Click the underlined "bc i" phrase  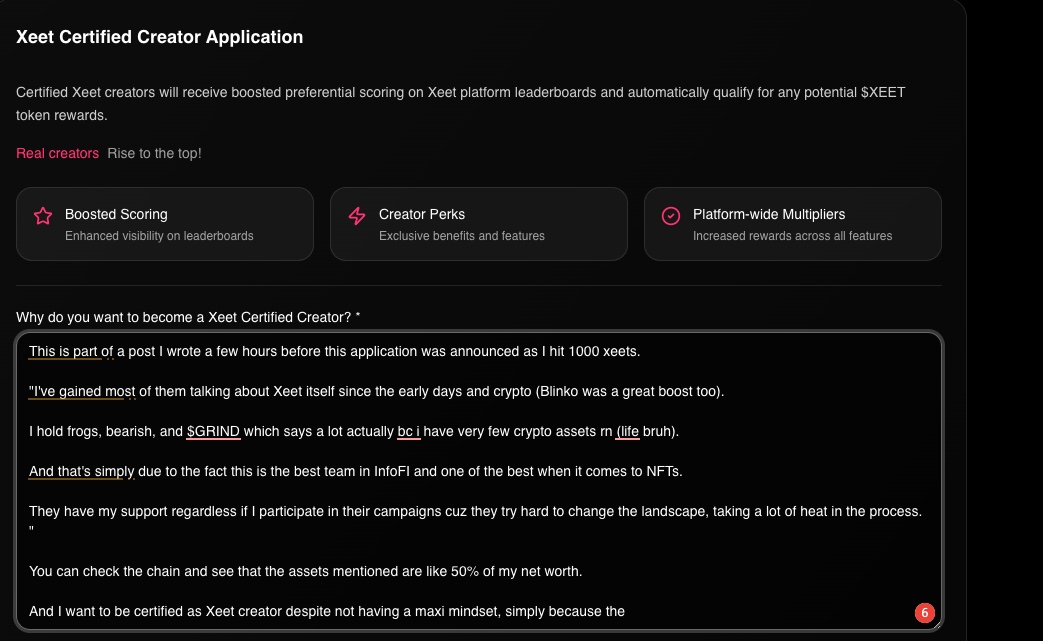coord(409,431)
